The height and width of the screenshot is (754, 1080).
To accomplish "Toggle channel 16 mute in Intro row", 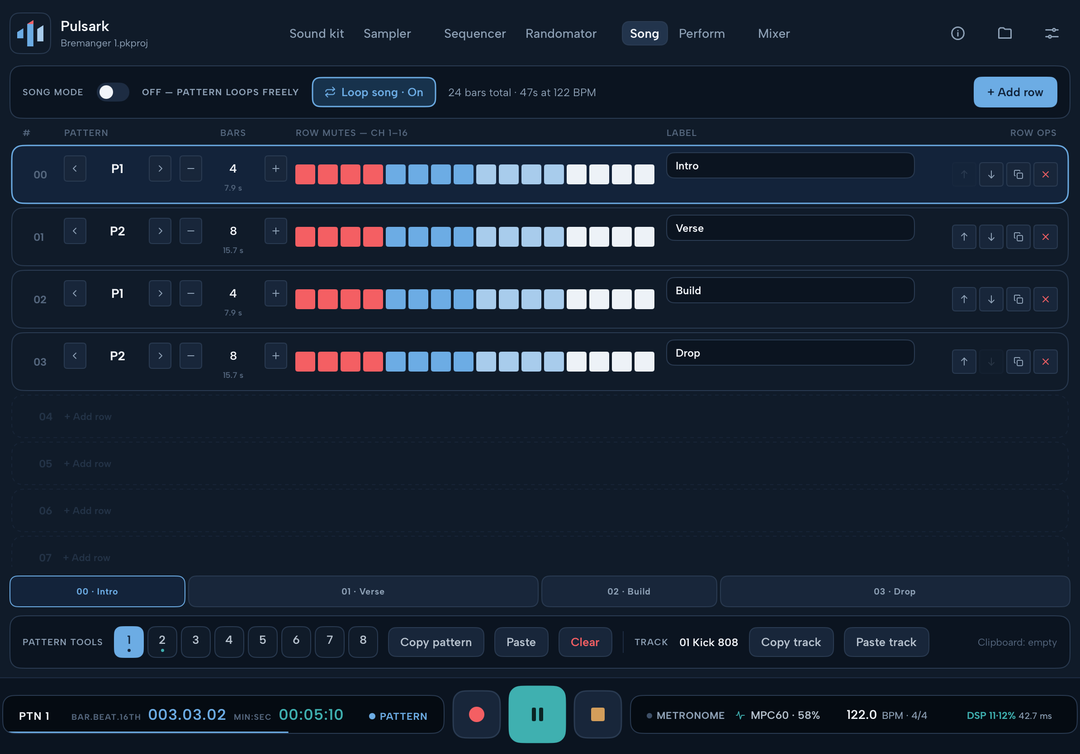I will 644,174.
